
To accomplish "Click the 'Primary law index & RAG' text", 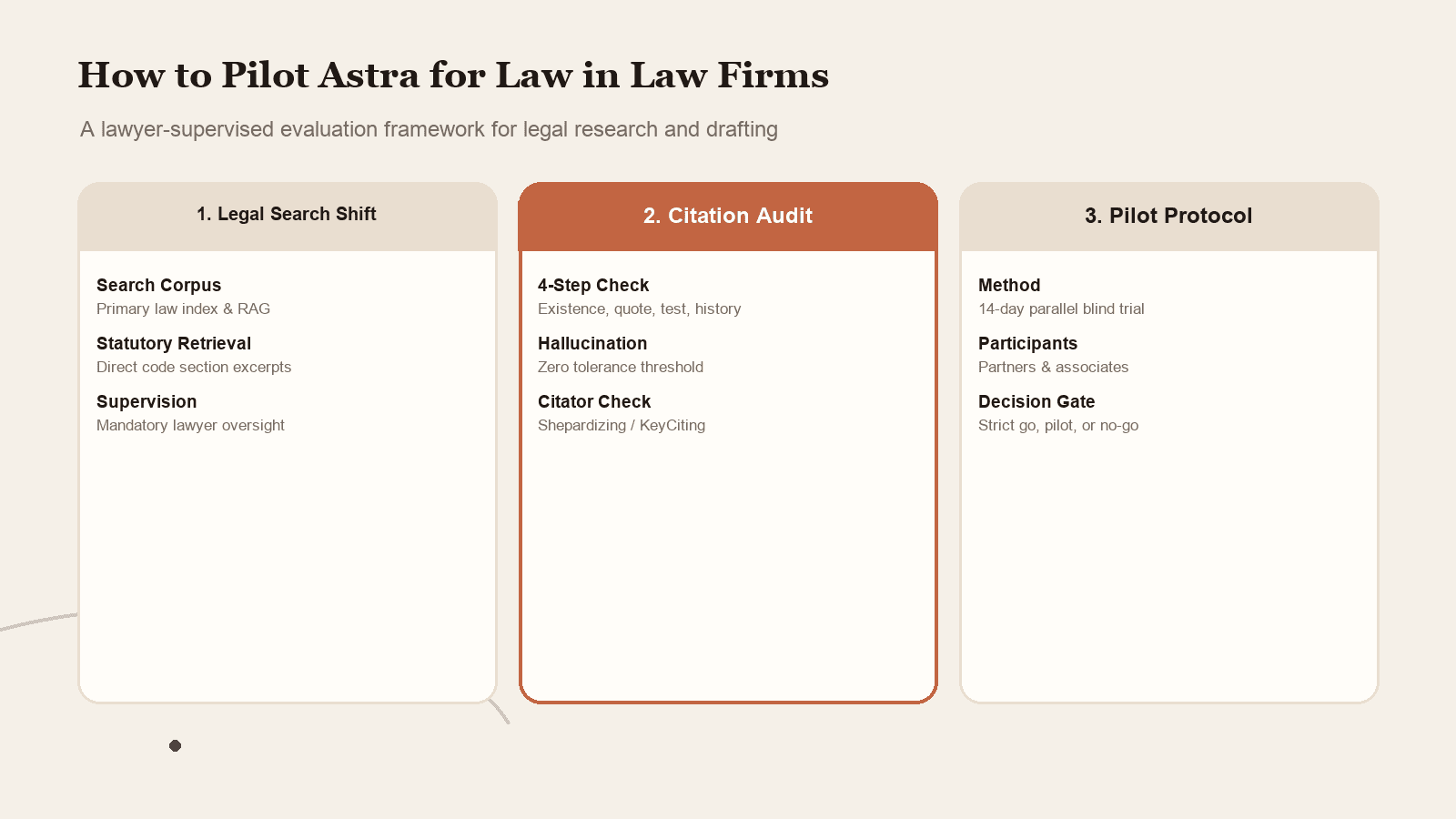I will pos(183,308).
